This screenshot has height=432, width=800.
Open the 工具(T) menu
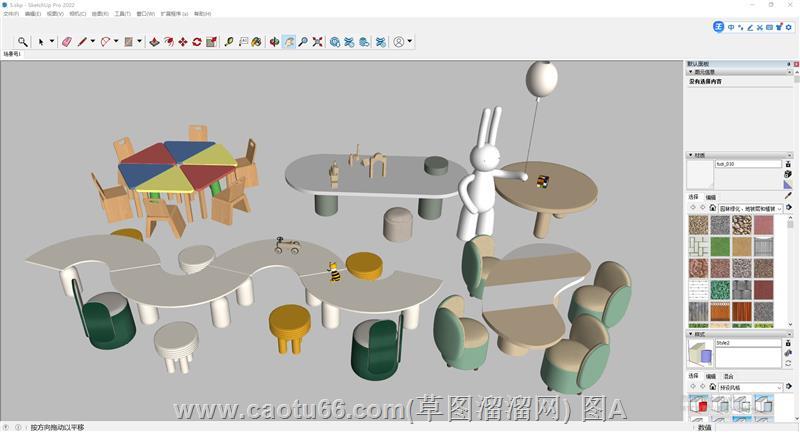122,14
